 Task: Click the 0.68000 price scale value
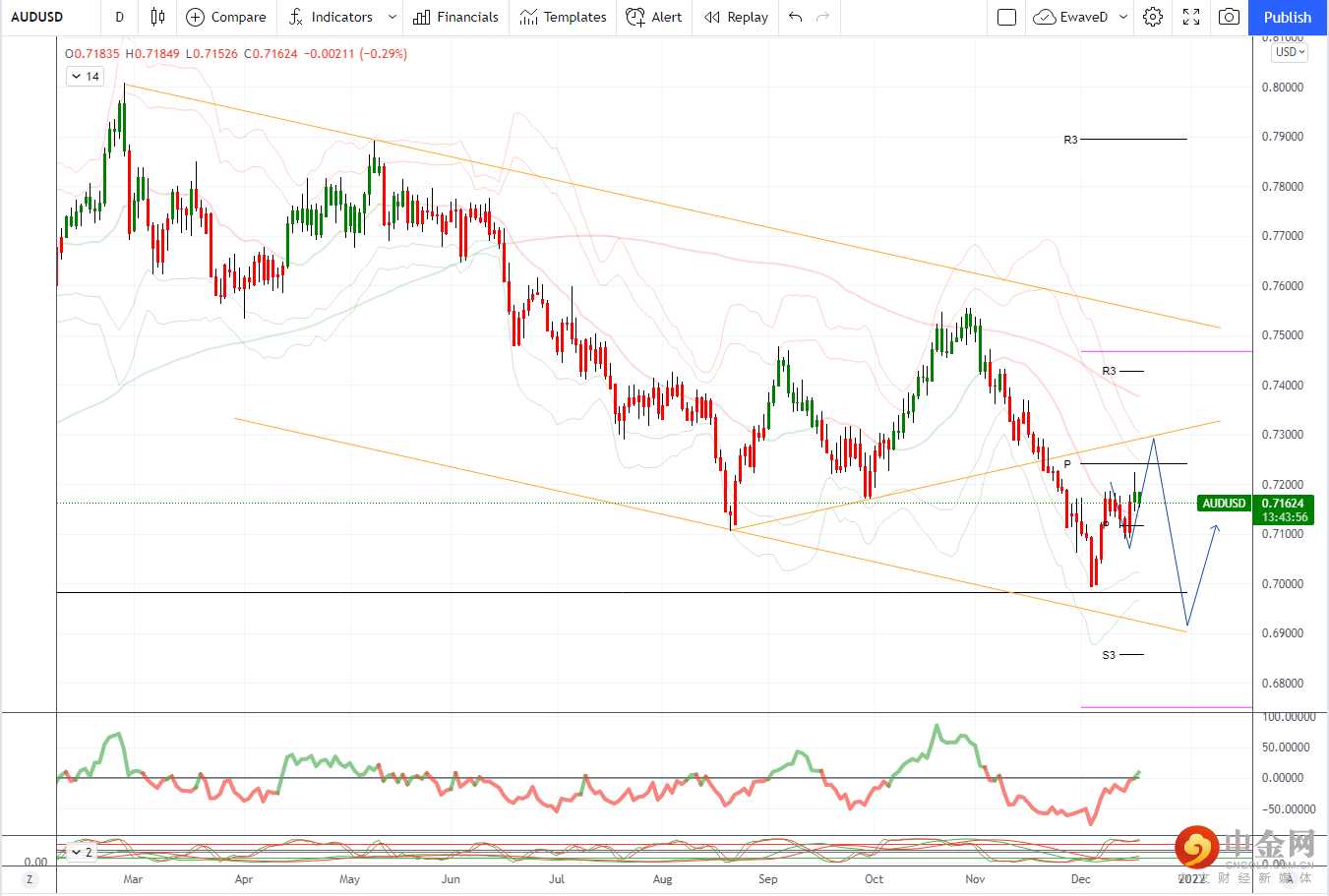[1283, 684]
